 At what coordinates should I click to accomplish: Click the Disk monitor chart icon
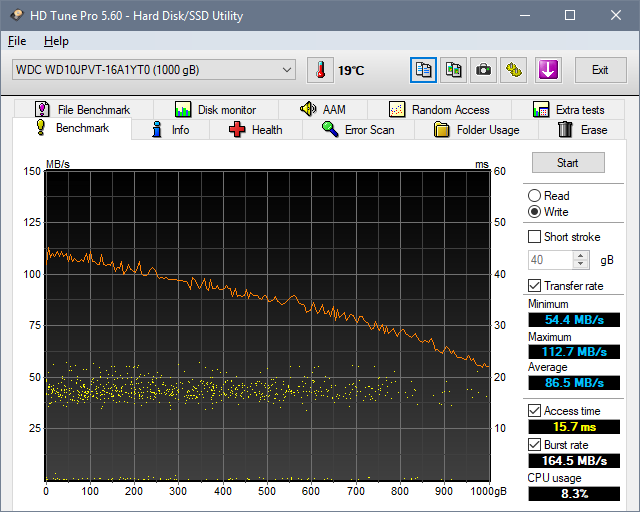point(183,109)
